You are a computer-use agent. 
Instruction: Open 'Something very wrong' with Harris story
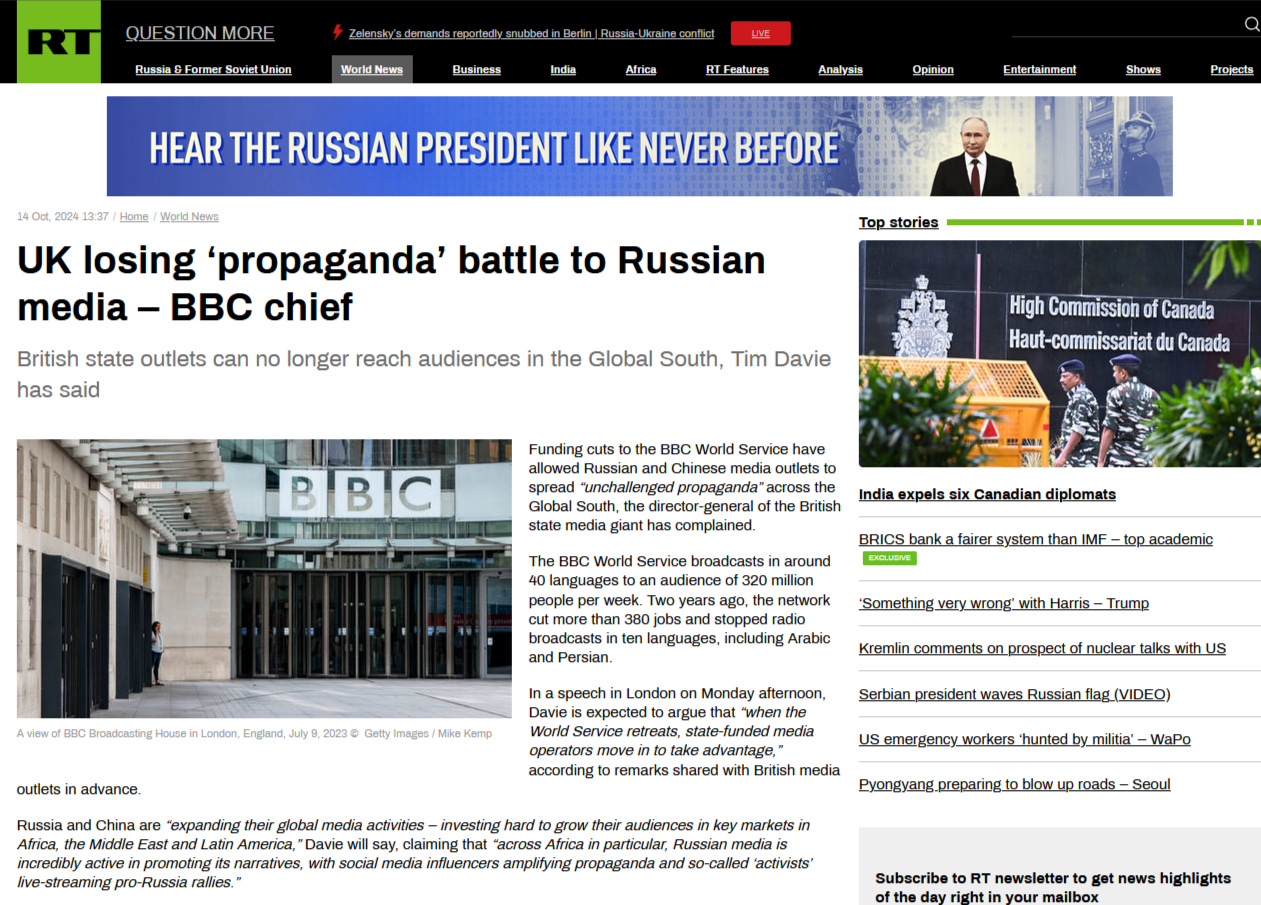point(1004,603)
